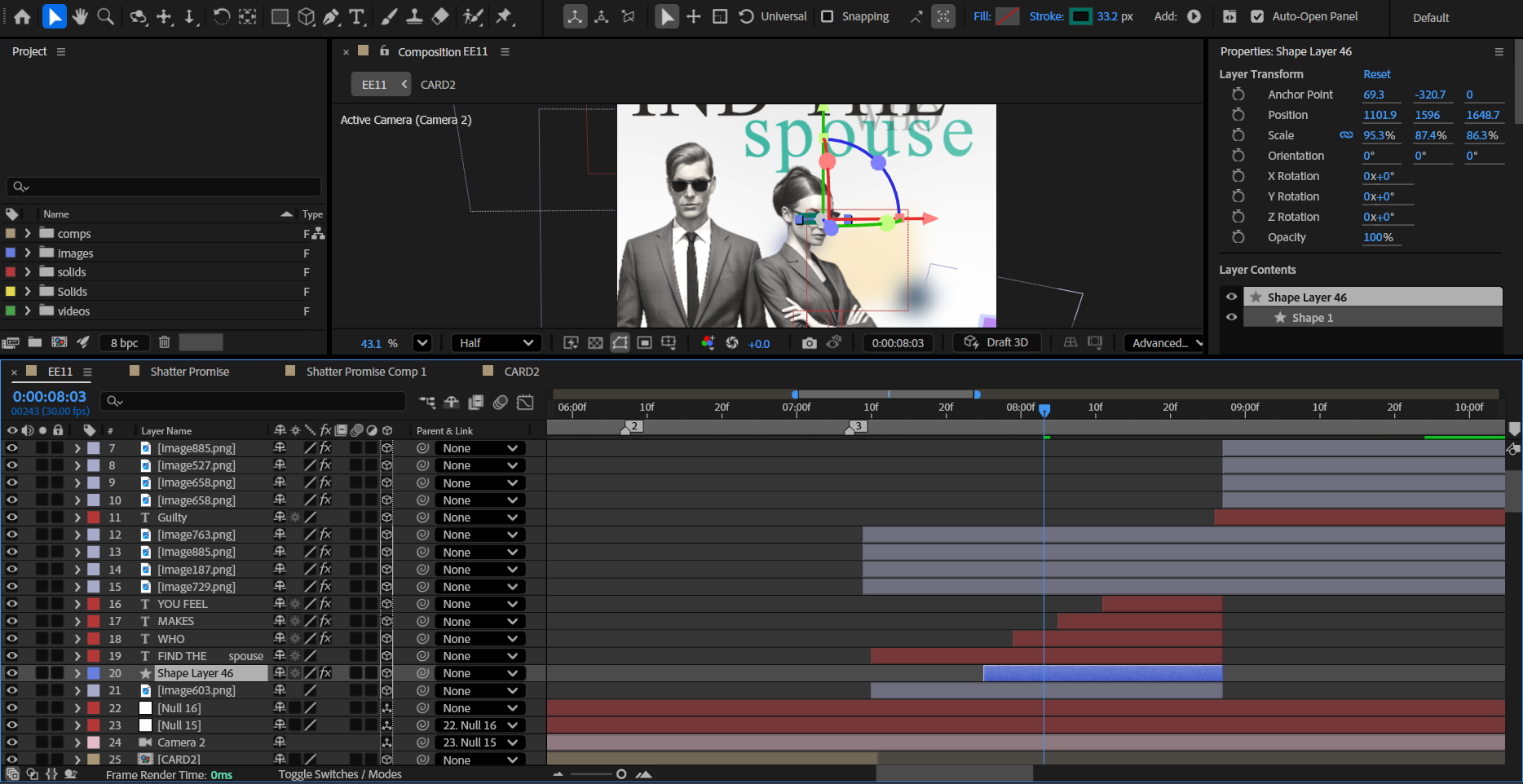Select the Puppet Pin tool
This screenshot has height=784, width=1523.
click(505, 16)
